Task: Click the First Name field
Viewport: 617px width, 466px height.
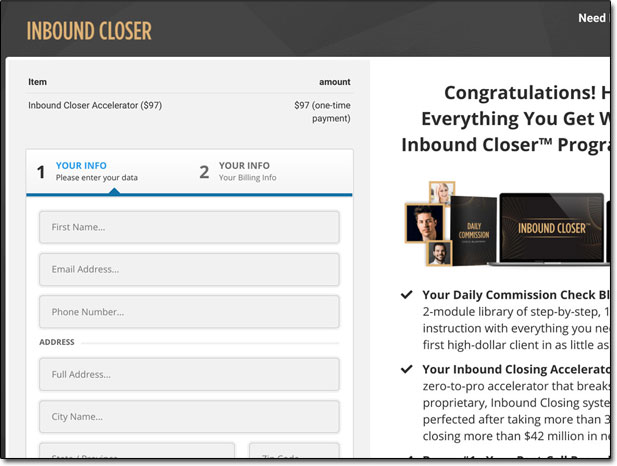Action: (x=189, y=227)
